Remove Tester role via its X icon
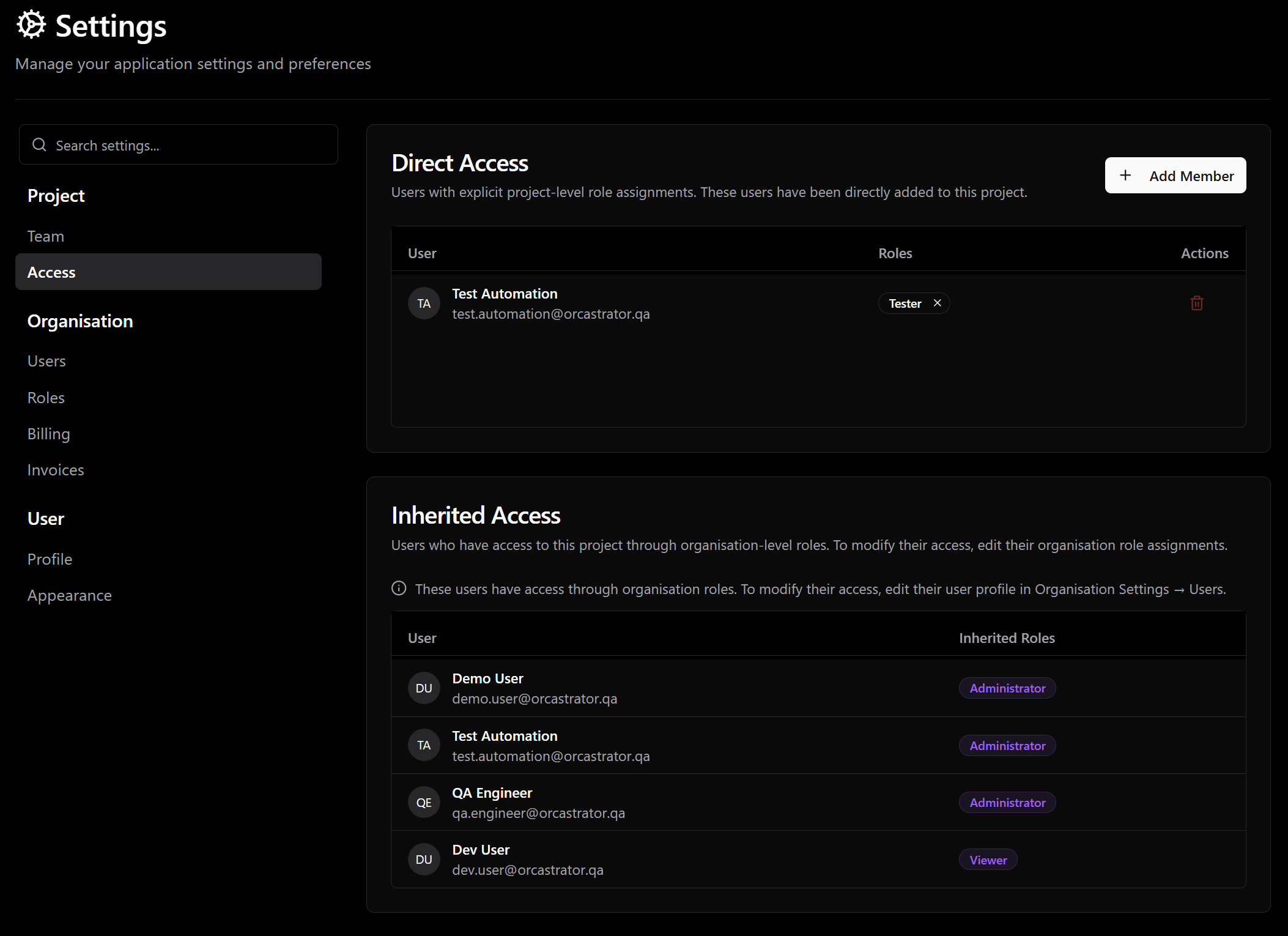 [937, 303]
